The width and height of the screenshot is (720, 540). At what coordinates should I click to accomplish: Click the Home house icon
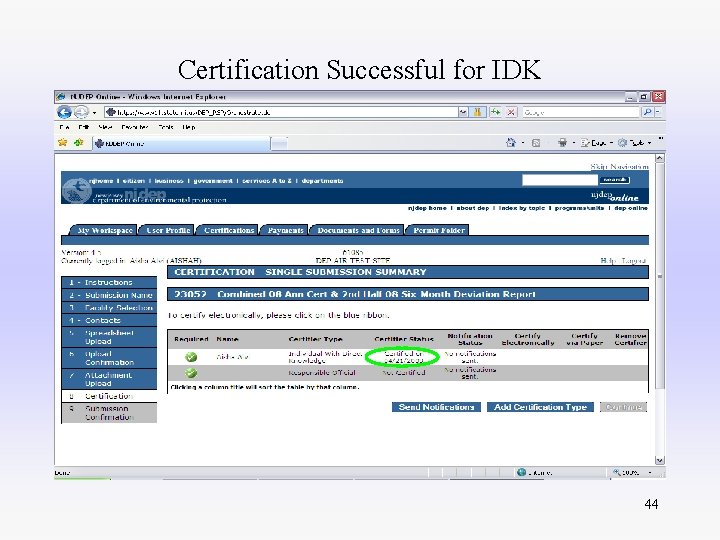511,143
